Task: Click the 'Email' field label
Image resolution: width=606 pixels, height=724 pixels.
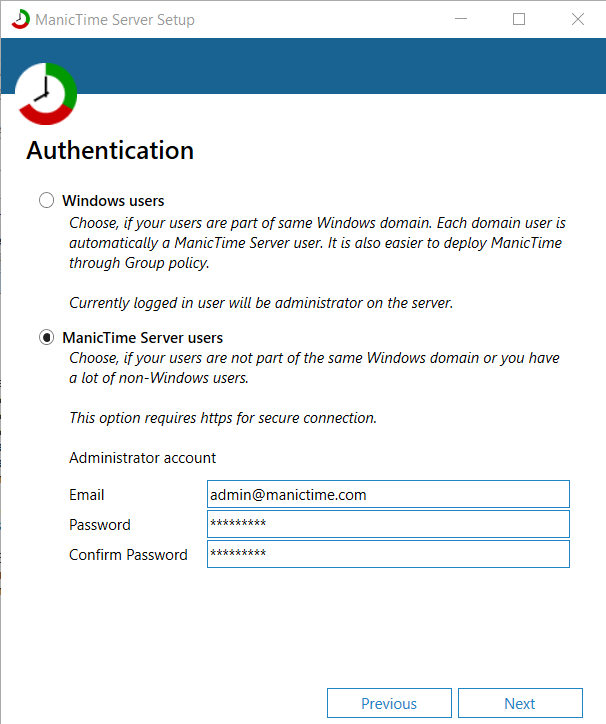Action: coord(86,495)
